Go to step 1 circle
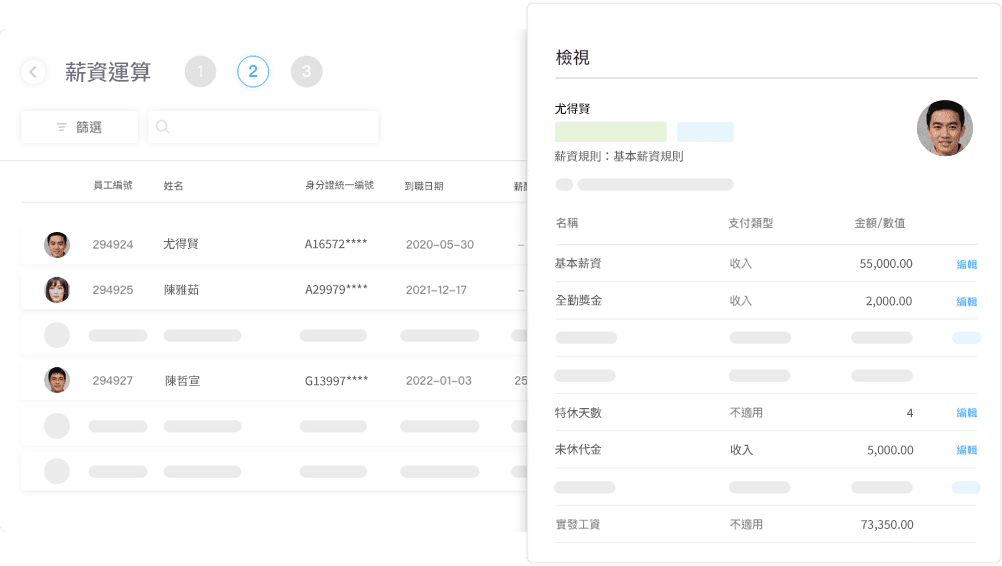Screen dimensions: 1002x566 coord(200,72)
